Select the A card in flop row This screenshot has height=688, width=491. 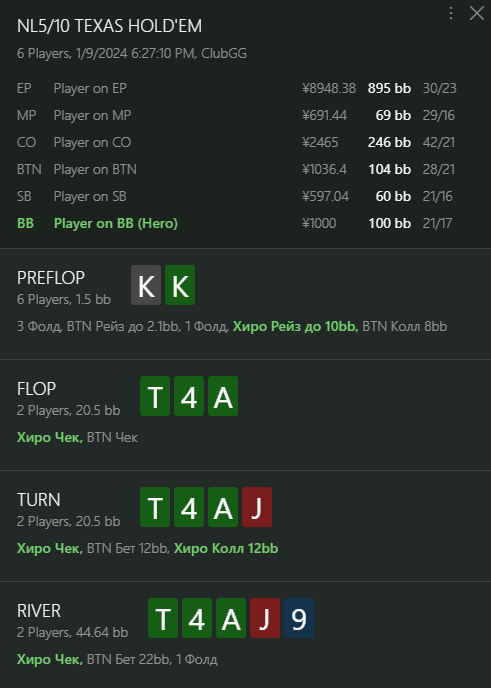coord(223,396)
